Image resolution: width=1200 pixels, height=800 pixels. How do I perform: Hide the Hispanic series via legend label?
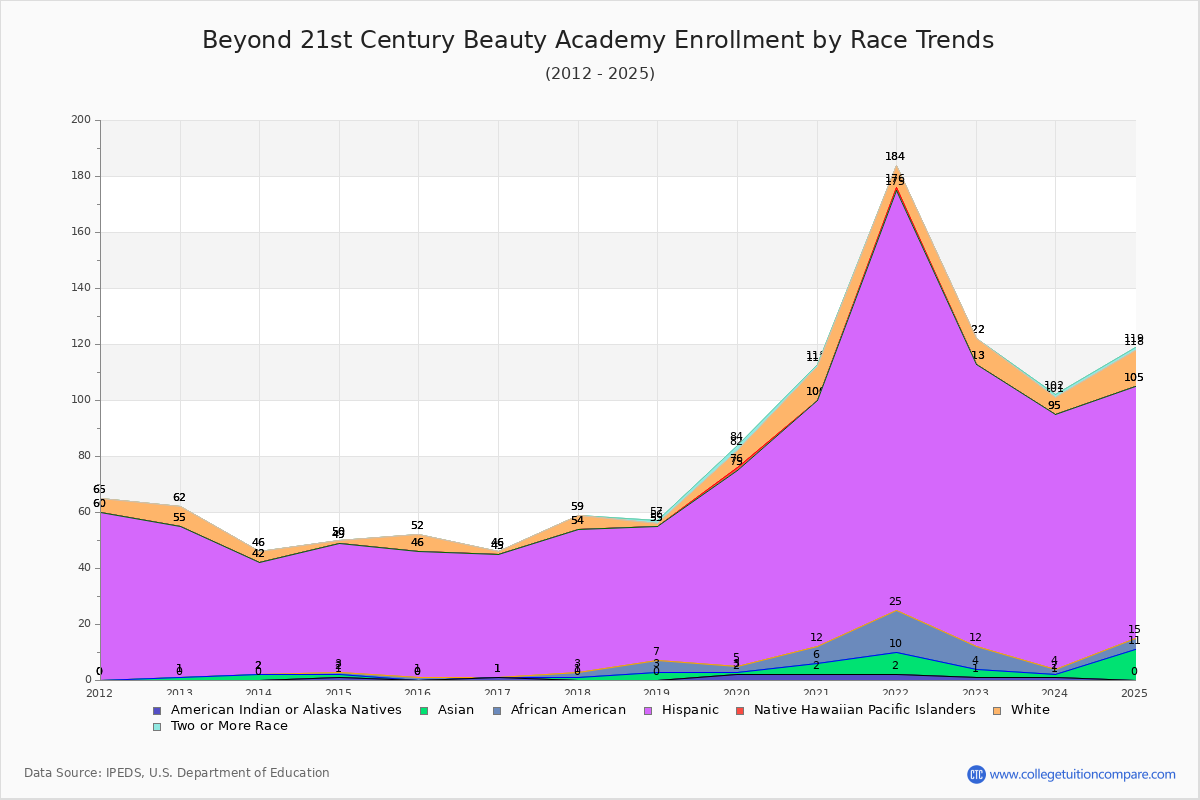pos(691,710)
